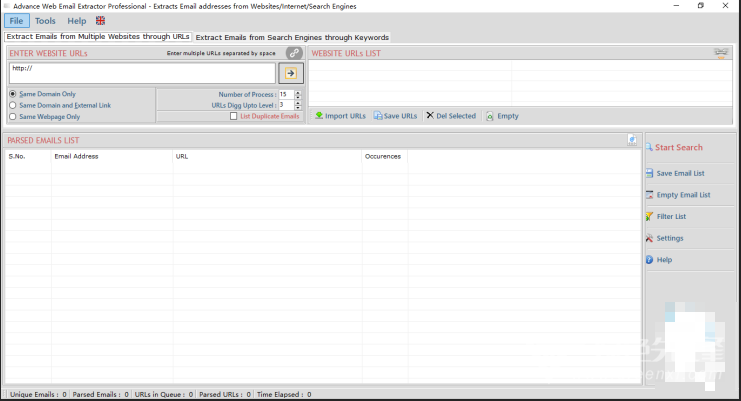Click the Occurences column header
The width and height of the screenshot is (741, 401).
(x=385, y=156)
